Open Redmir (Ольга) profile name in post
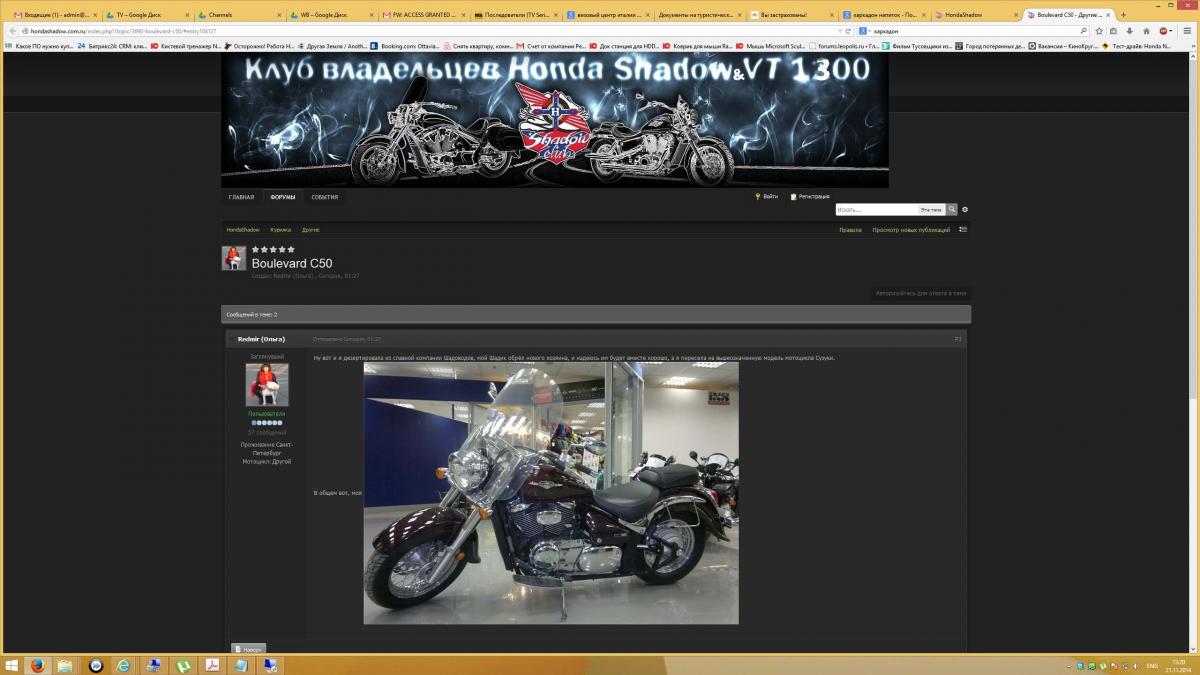The height and width of the screenshot is (675, 1200). point(261,339)
